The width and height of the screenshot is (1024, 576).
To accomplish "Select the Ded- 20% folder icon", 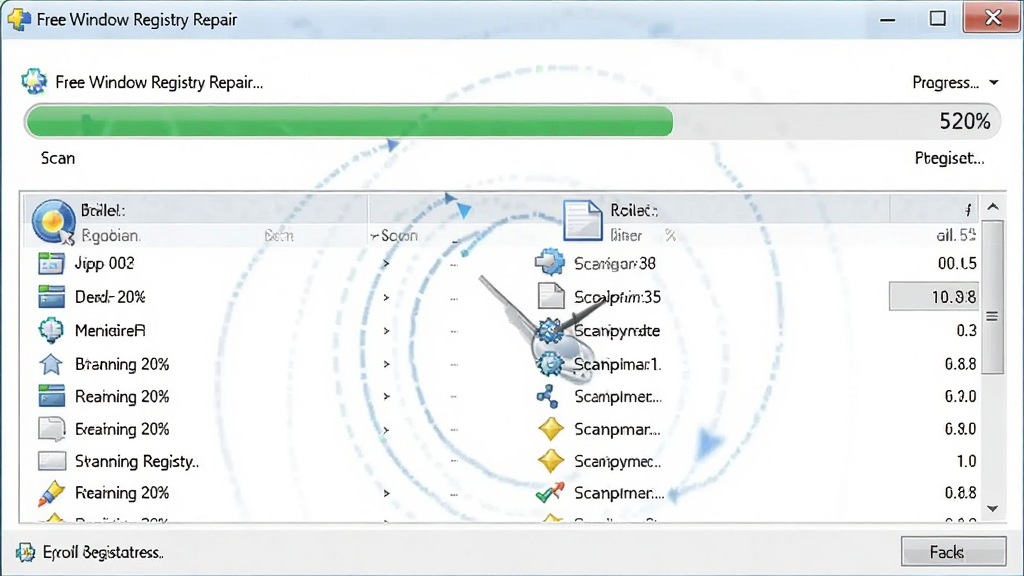I will tap(51, 296).
